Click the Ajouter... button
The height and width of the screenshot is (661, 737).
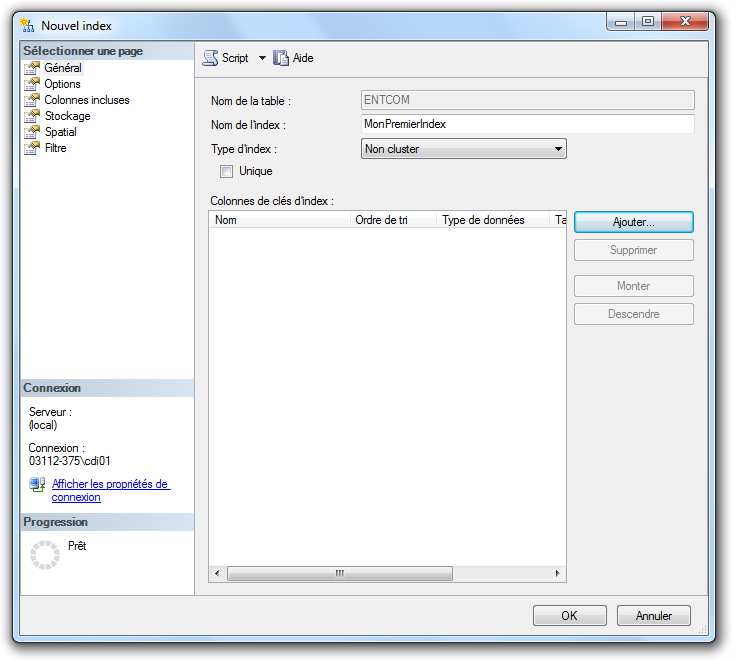point(633,222)
